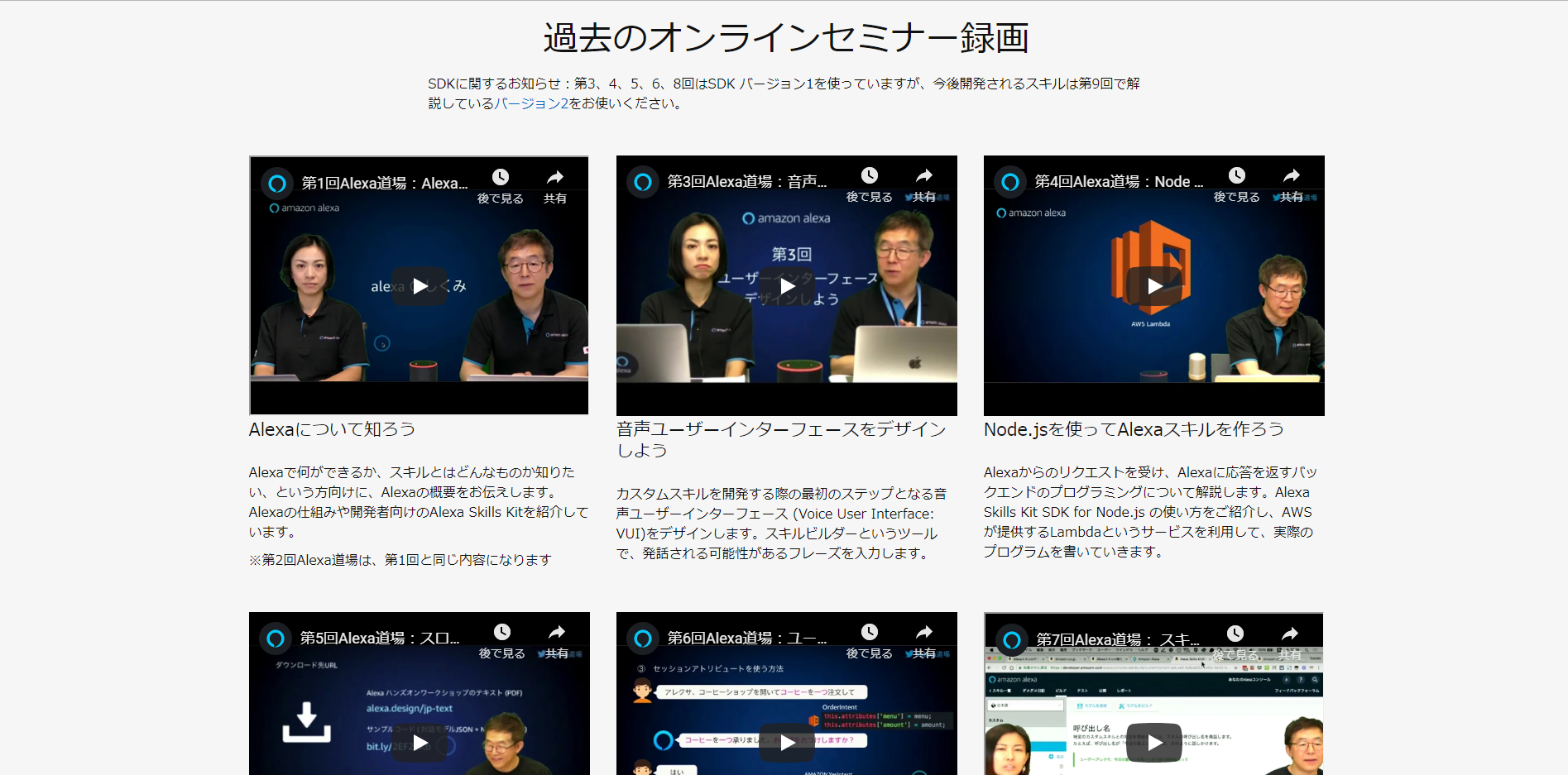Image resolution: width=1568 pixels, height=775 pixels.
Task: Click the watch later clock on 第6回 video
Action: pos(870,632)
